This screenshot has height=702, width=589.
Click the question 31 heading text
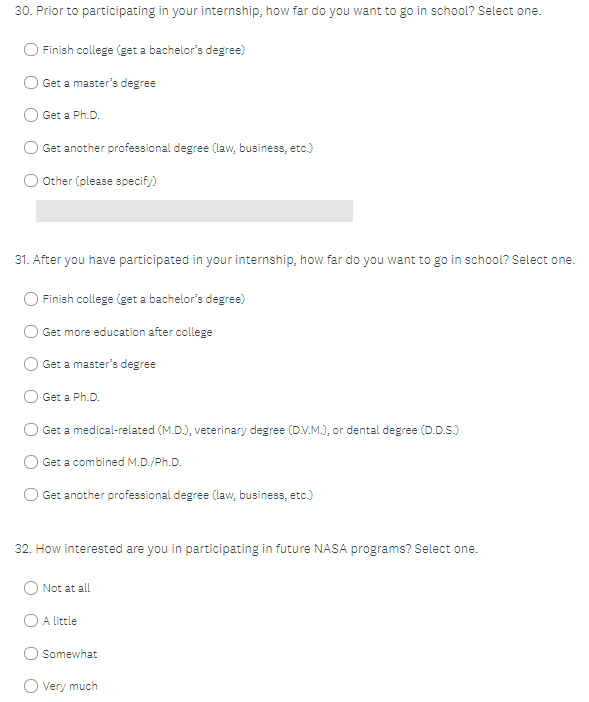pyautogui.click(x=294, y=260)
